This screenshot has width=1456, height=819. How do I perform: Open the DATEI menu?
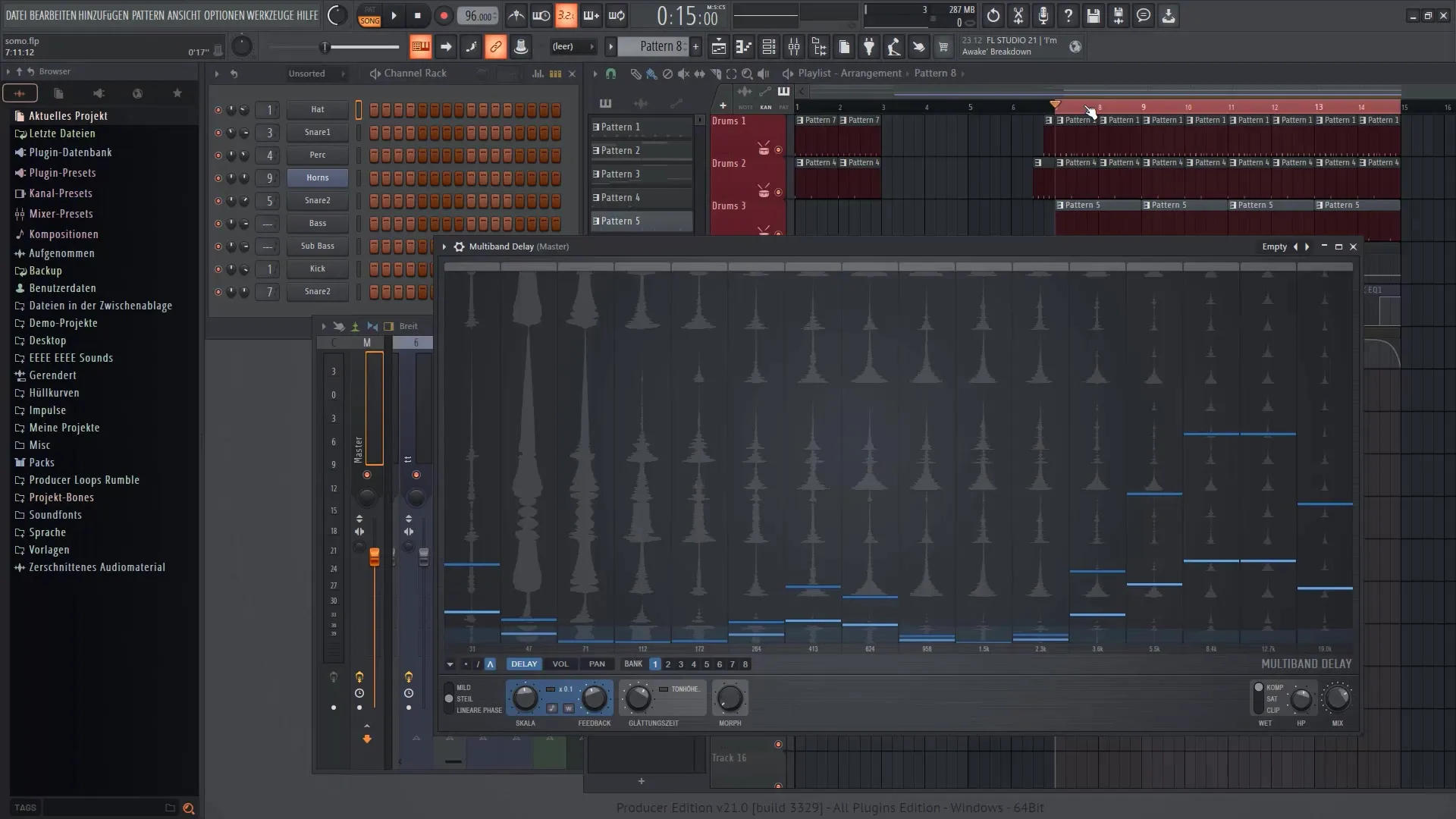[x=16, y=15]
